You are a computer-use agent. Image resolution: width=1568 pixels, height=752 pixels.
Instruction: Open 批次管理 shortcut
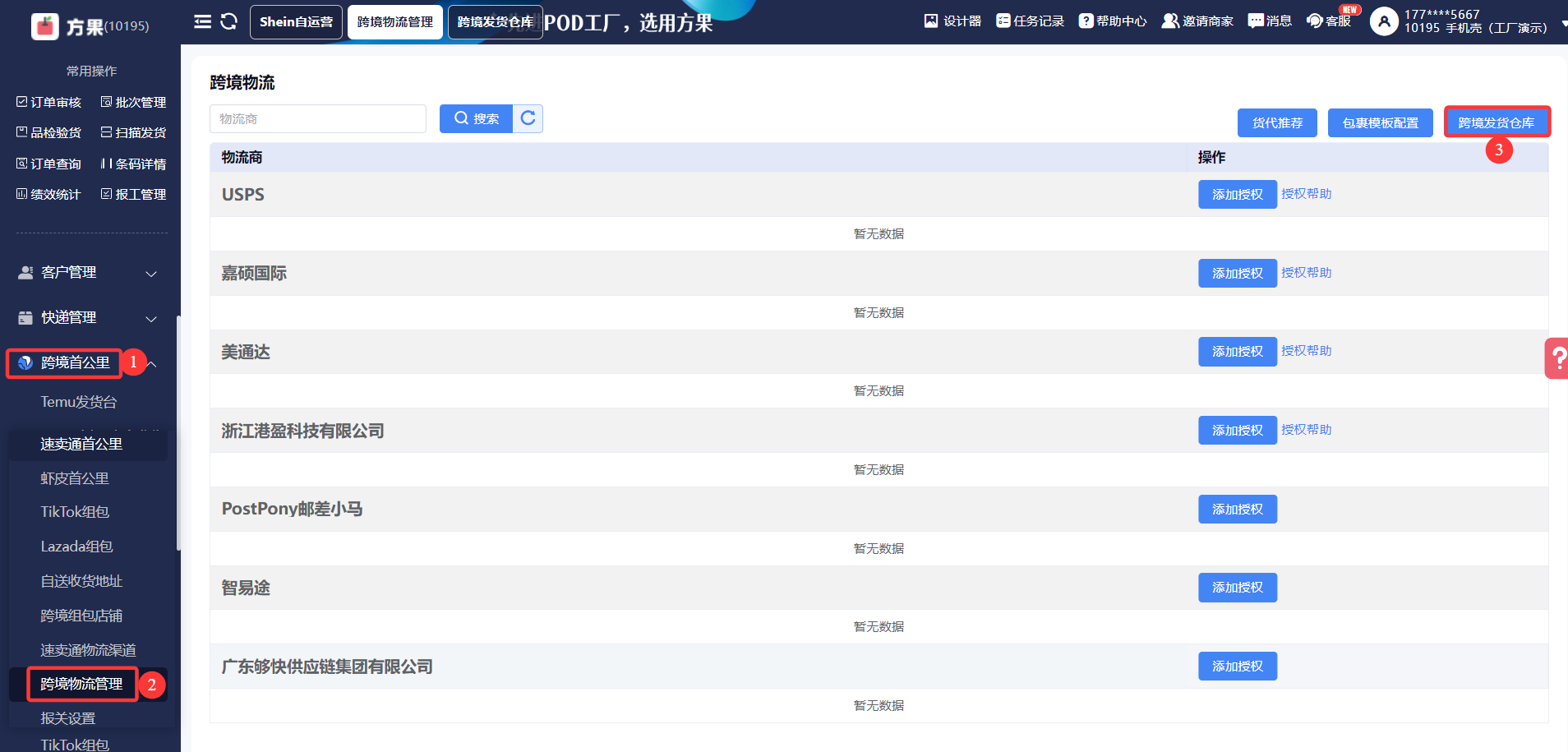(x=133, y=102)
